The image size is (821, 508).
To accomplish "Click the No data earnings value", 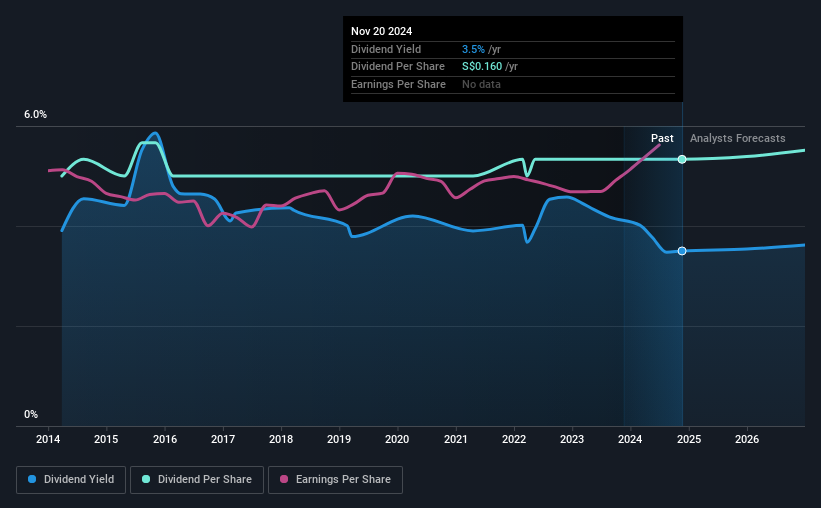I will coord(481,84).
